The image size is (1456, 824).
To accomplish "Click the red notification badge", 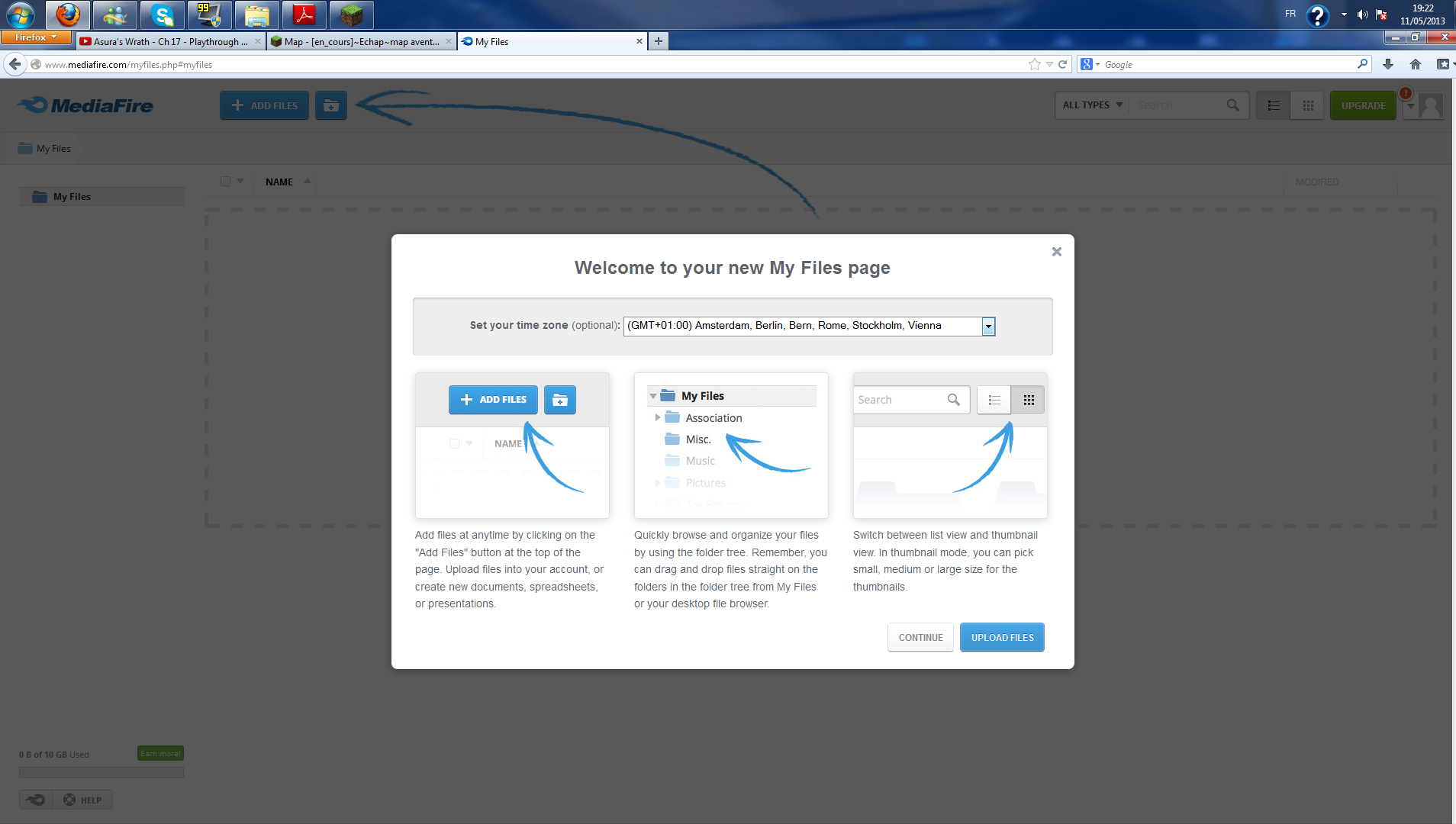I will [x=1405, y=93].
